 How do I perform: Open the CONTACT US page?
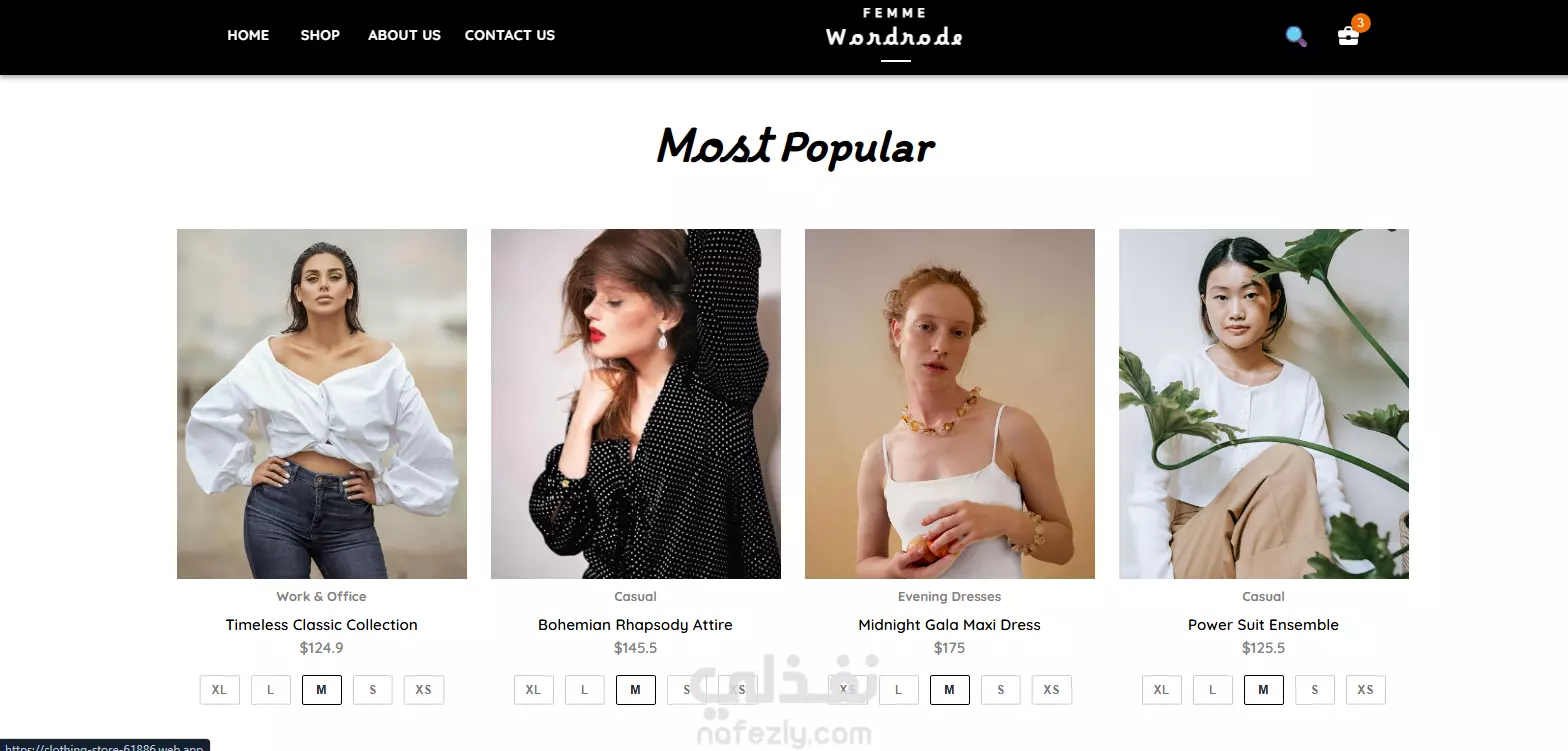pos(510,35)
